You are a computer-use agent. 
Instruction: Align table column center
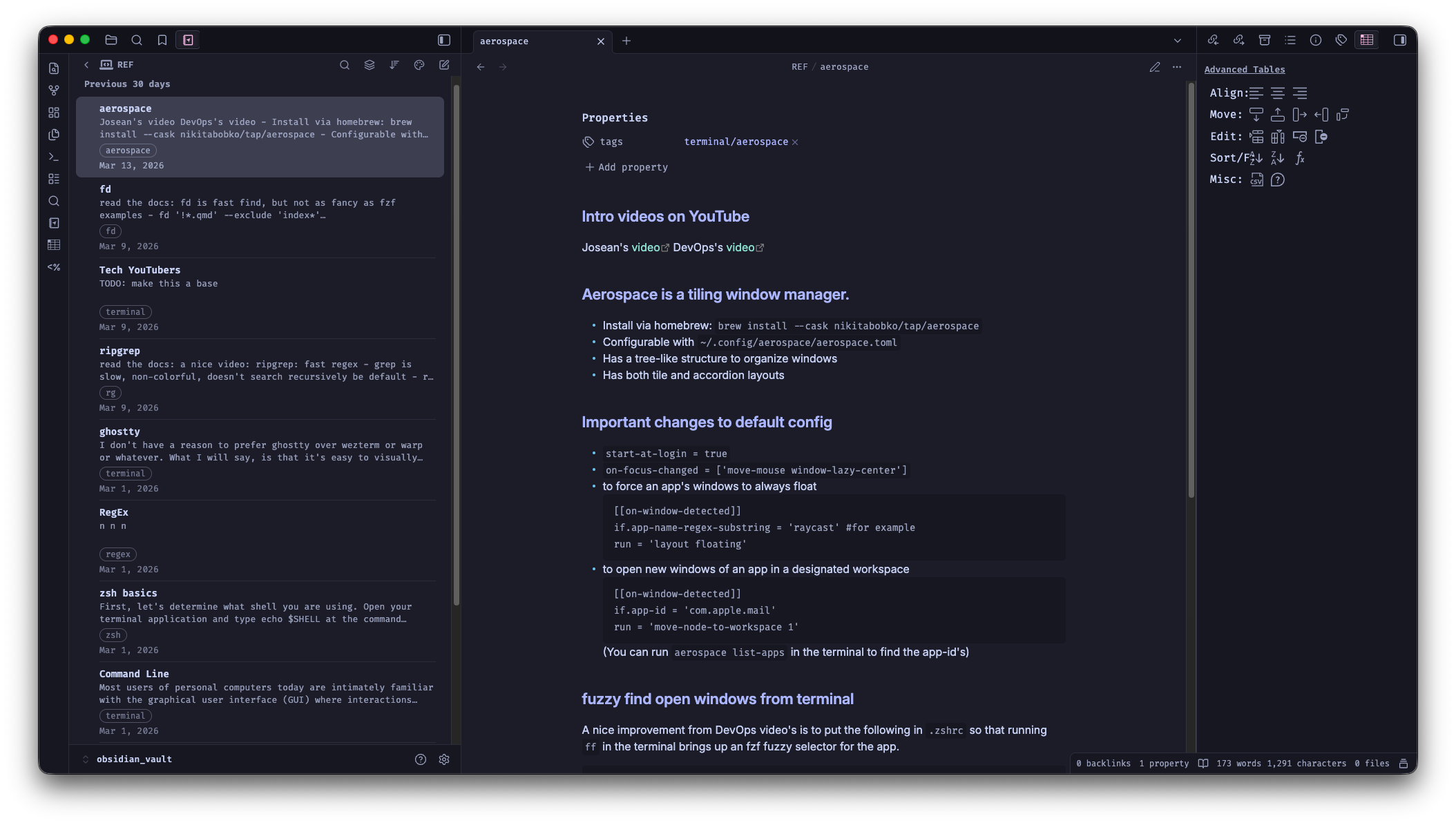(x=1278, y=93)
